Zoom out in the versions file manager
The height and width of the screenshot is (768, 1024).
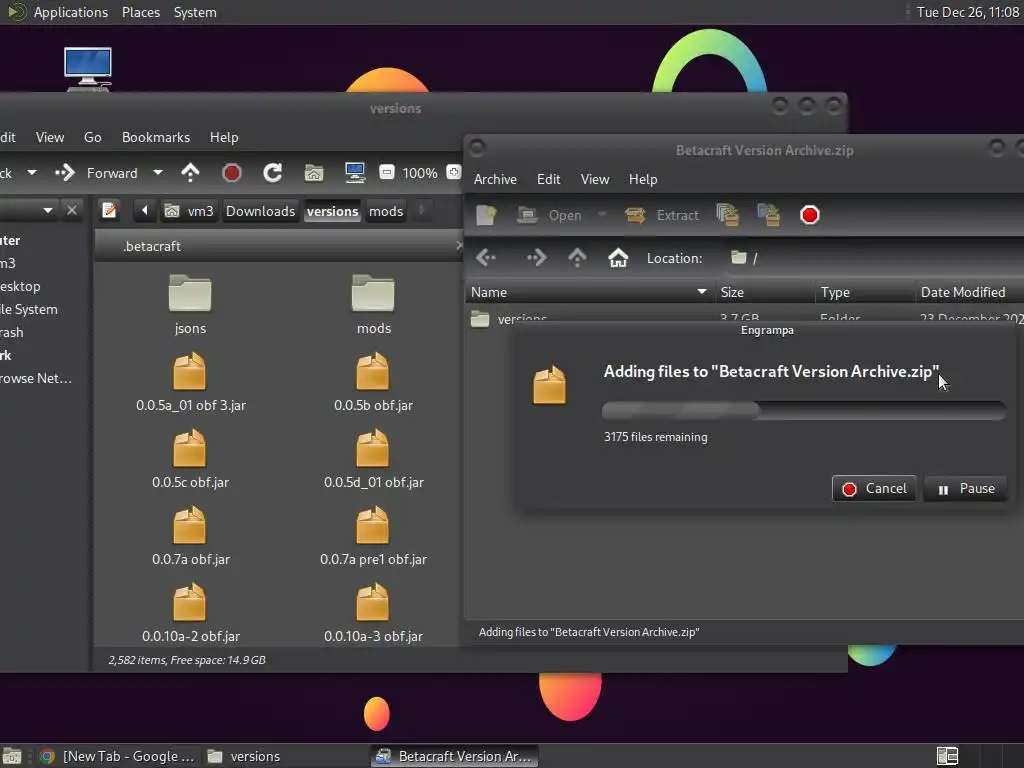[x=387, y=172]
